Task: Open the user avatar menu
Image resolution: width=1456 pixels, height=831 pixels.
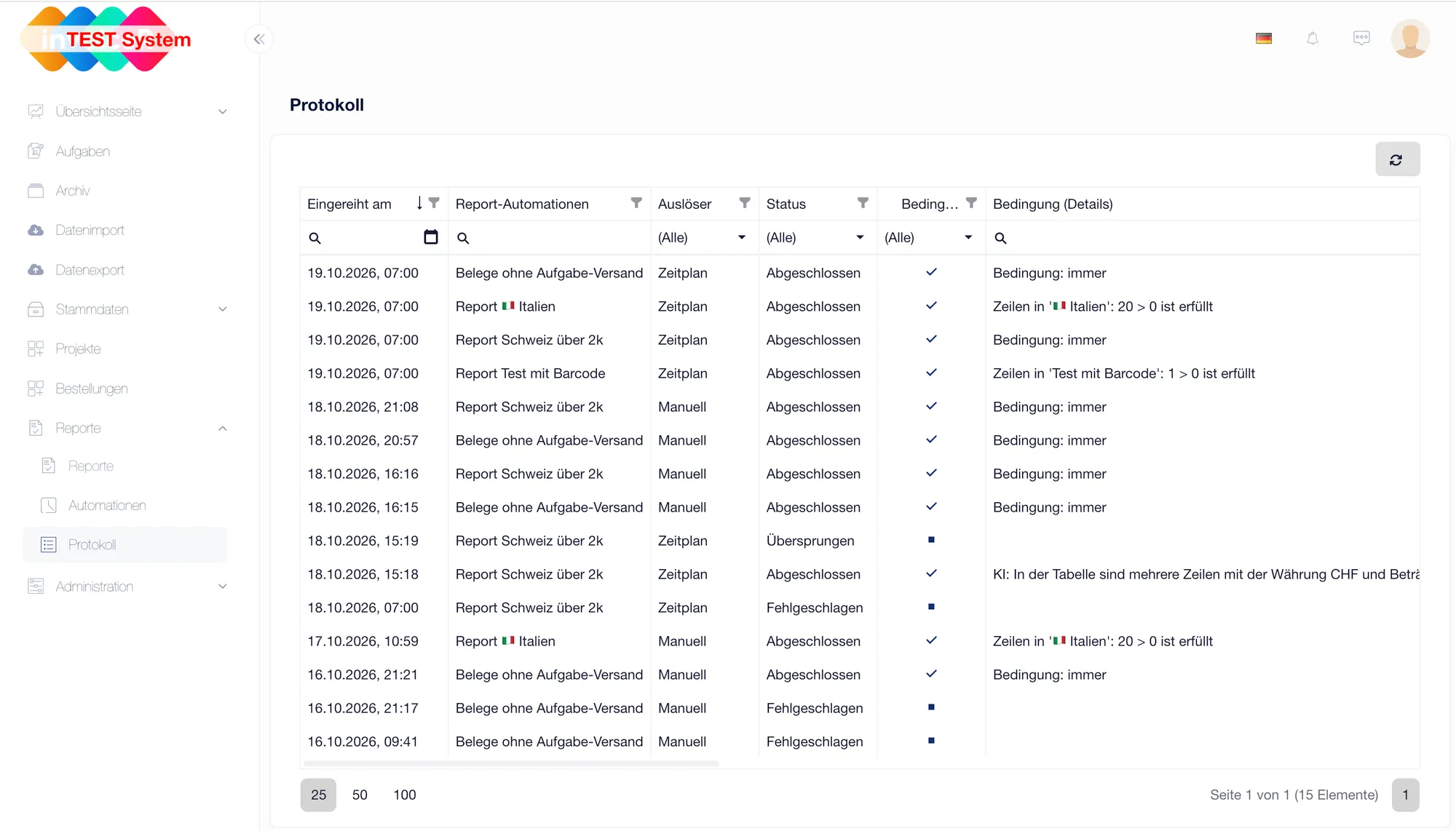Action: pos(1410,39)
